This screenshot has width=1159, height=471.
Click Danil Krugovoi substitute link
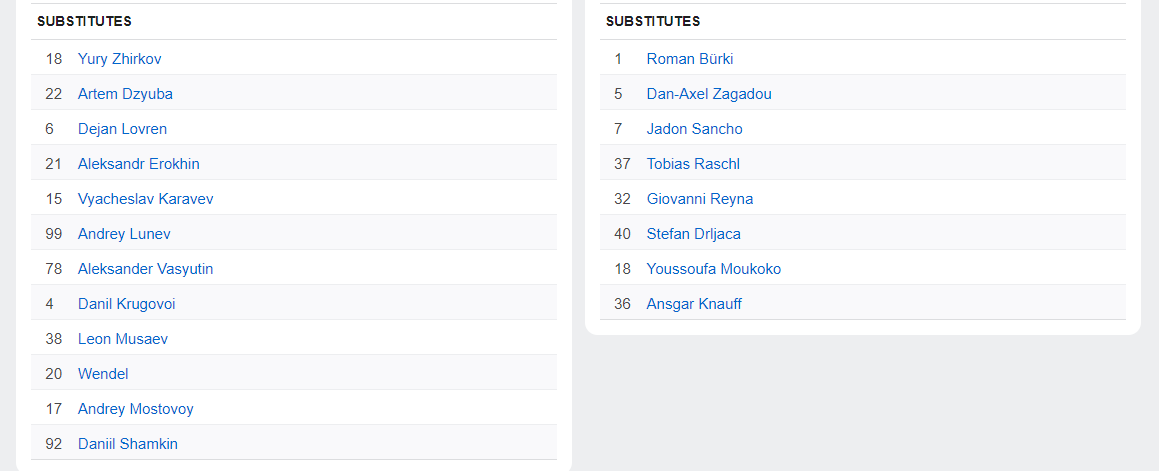click(x=126, y=304)
